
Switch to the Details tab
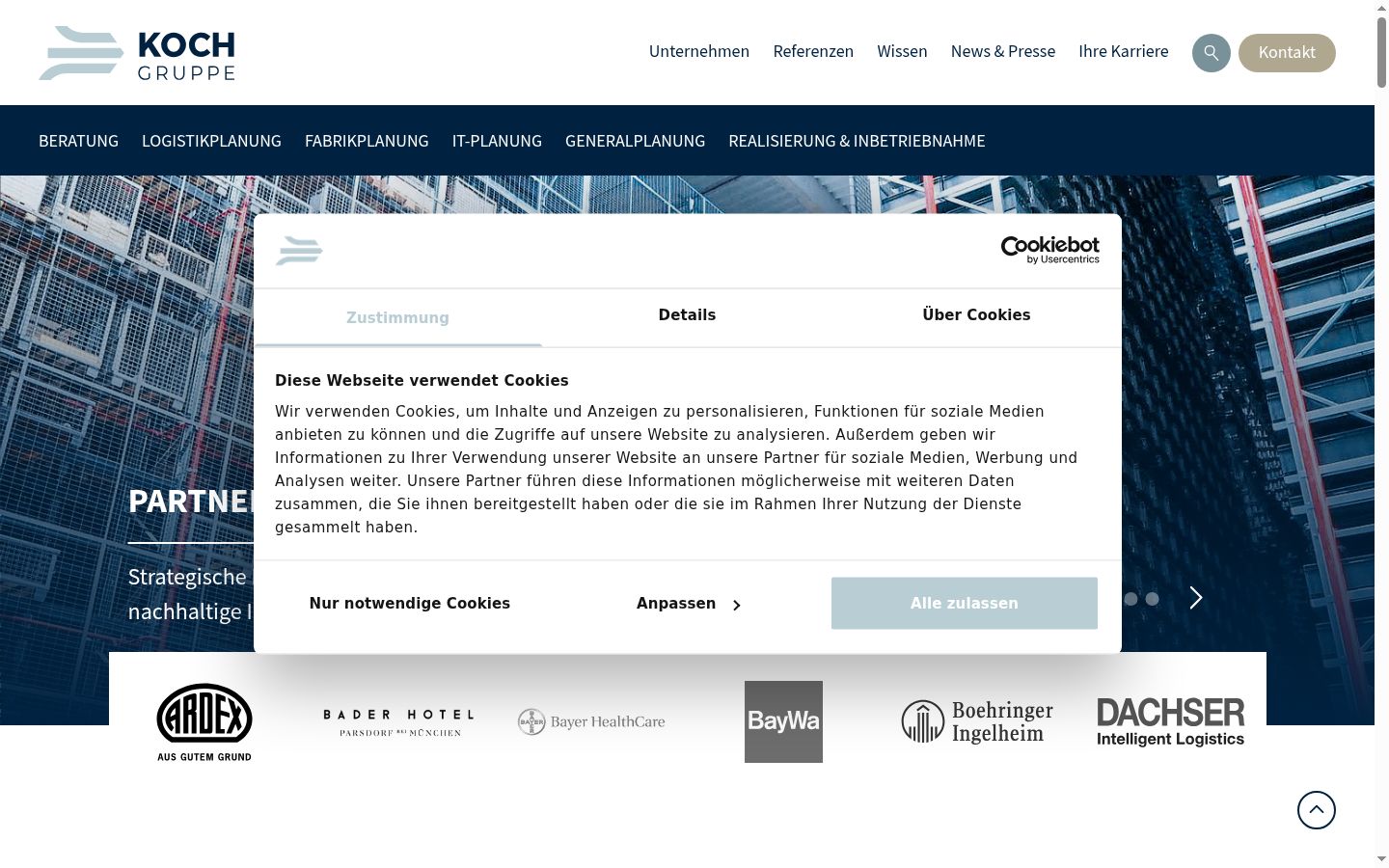point(687,315)
